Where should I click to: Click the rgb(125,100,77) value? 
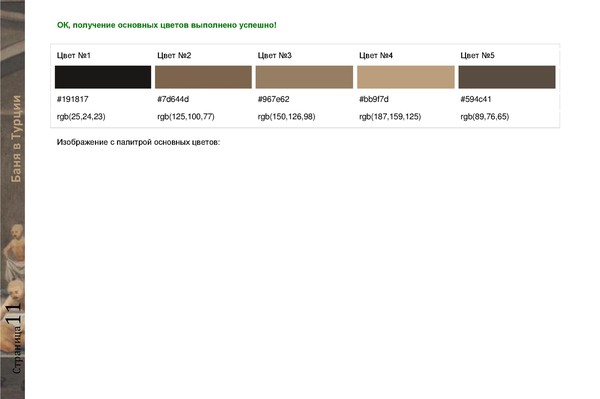point(186,117)
